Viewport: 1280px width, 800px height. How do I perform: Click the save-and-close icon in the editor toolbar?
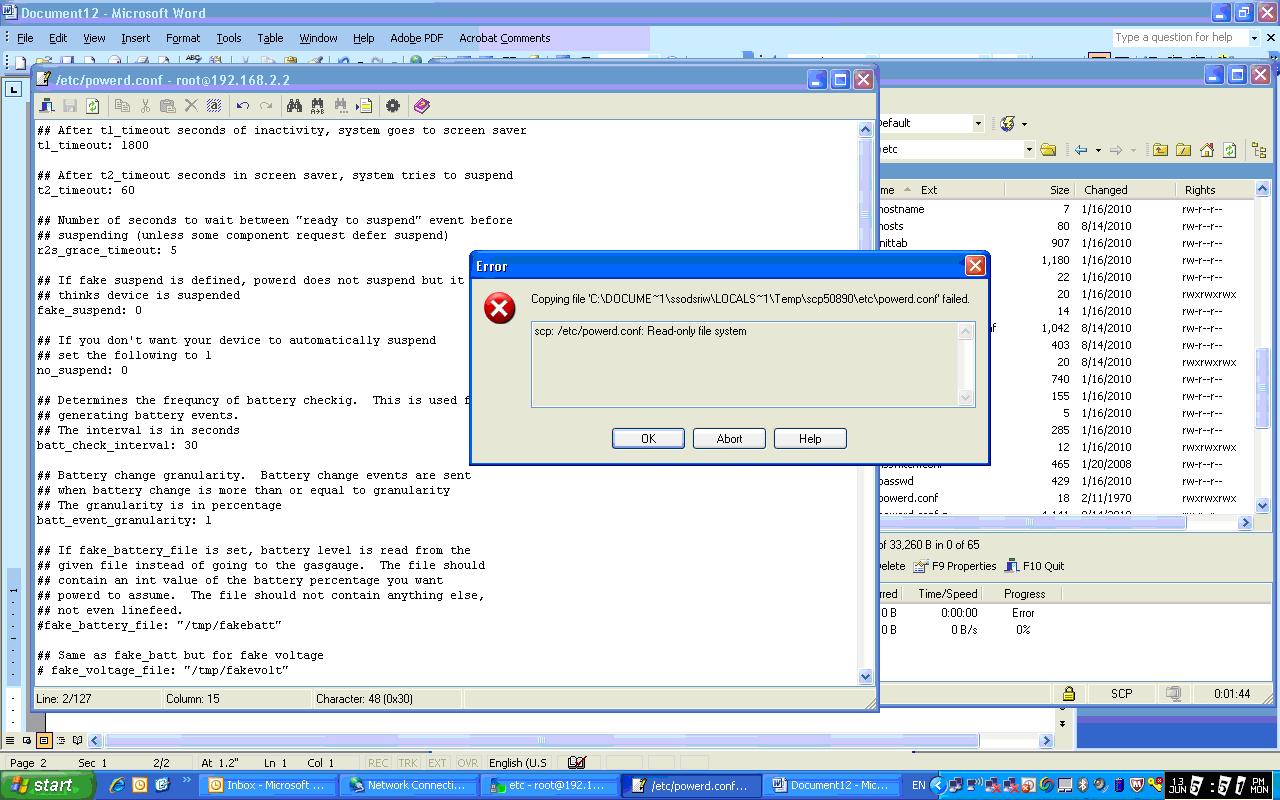click(x=47, y=106)
